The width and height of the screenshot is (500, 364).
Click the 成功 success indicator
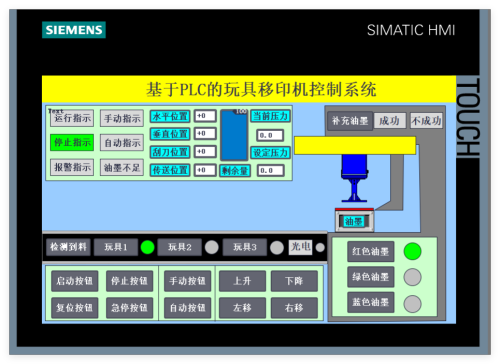[x=390, y=121]
